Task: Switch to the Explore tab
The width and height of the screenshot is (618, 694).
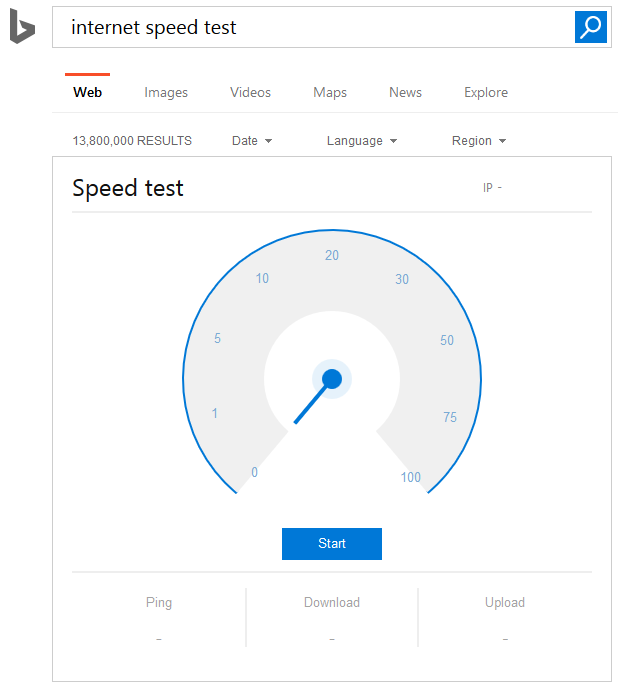Action: [x=486, y=92]
